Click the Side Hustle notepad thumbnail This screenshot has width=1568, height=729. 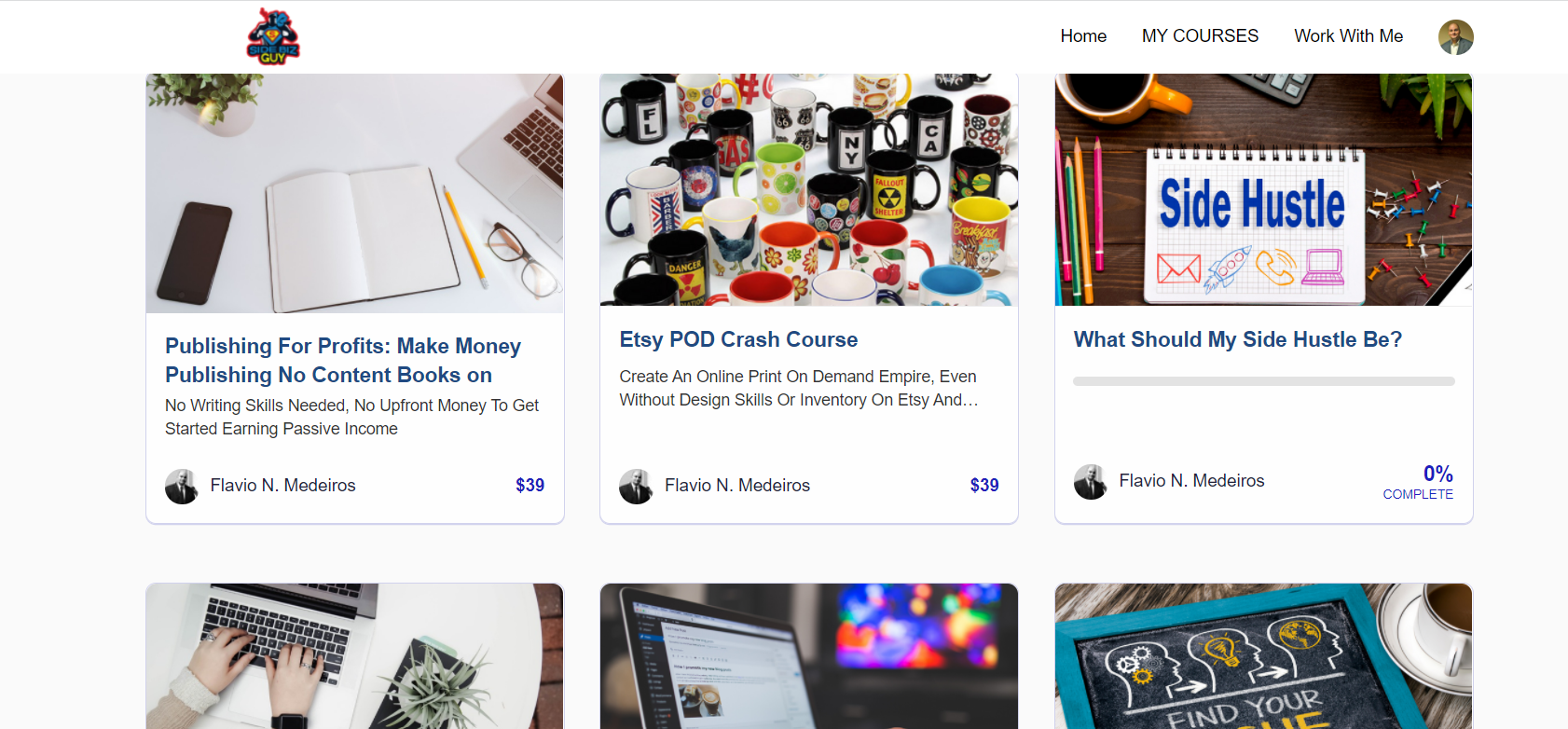[x=1263, y=189]
